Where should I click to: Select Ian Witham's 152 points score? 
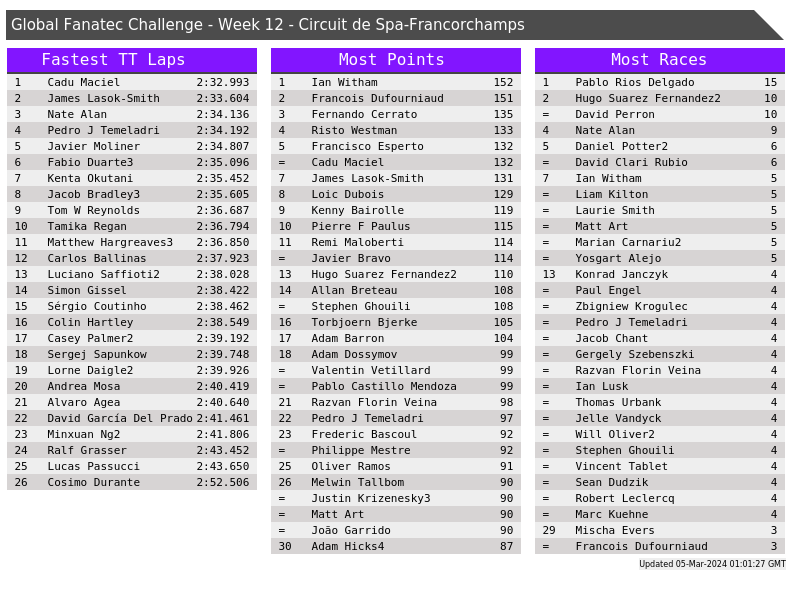pos(503,82)
